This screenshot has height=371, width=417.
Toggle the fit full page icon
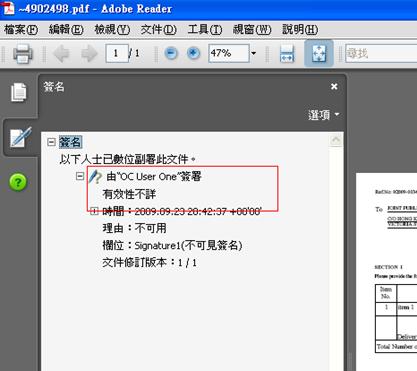319,53
